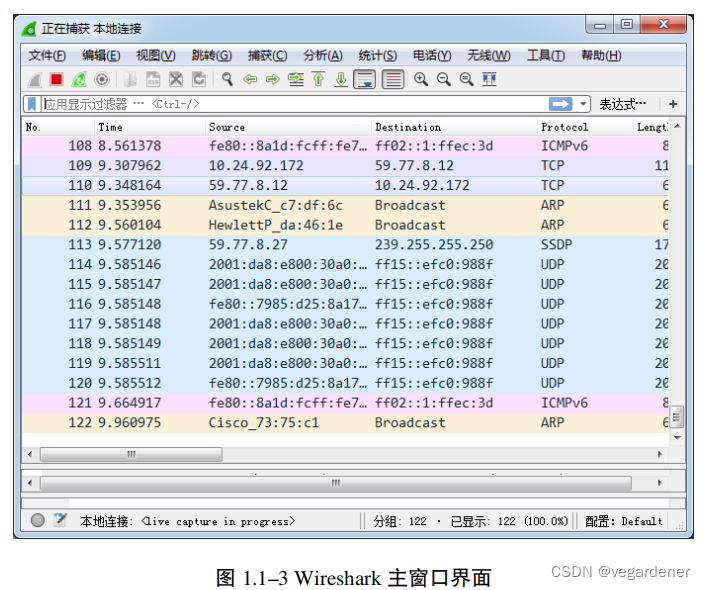Click the save capture file icon
Image resolution: width=706 pixels, height=590 pixels.
coord(153,80)
